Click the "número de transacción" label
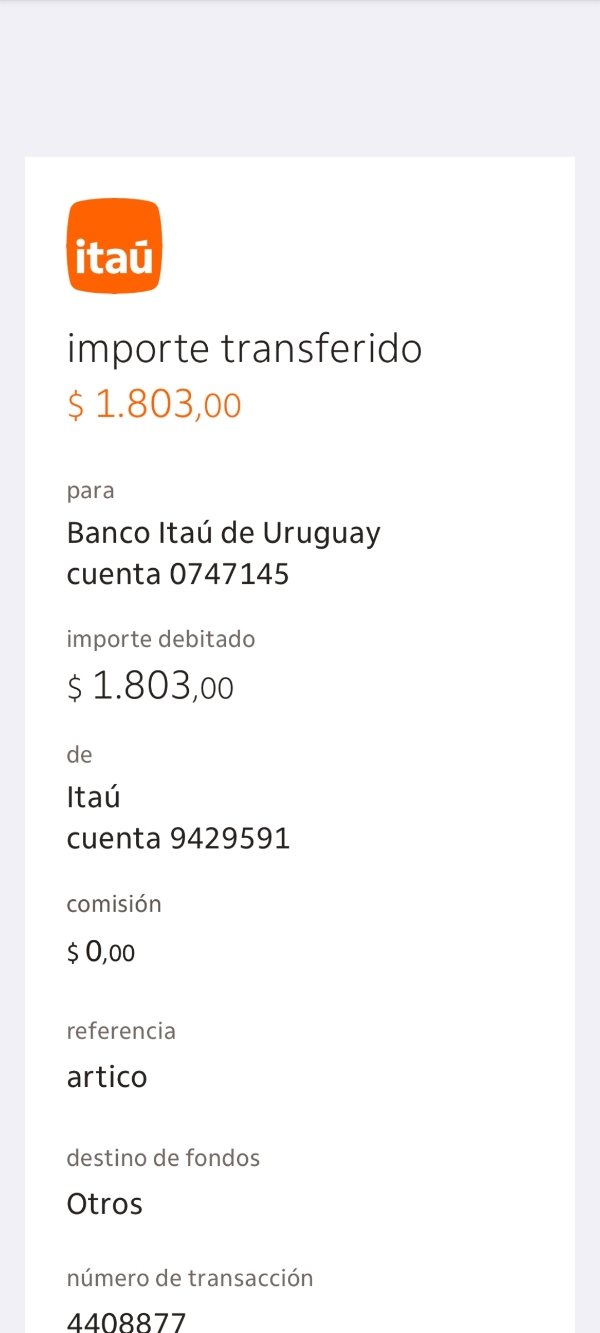 190,1278
